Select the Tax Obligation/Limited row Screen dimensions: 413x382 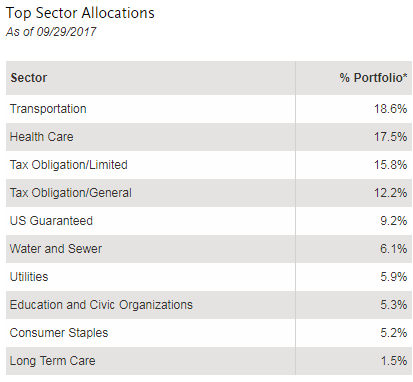pyautogui.click(x=209, y=165)
